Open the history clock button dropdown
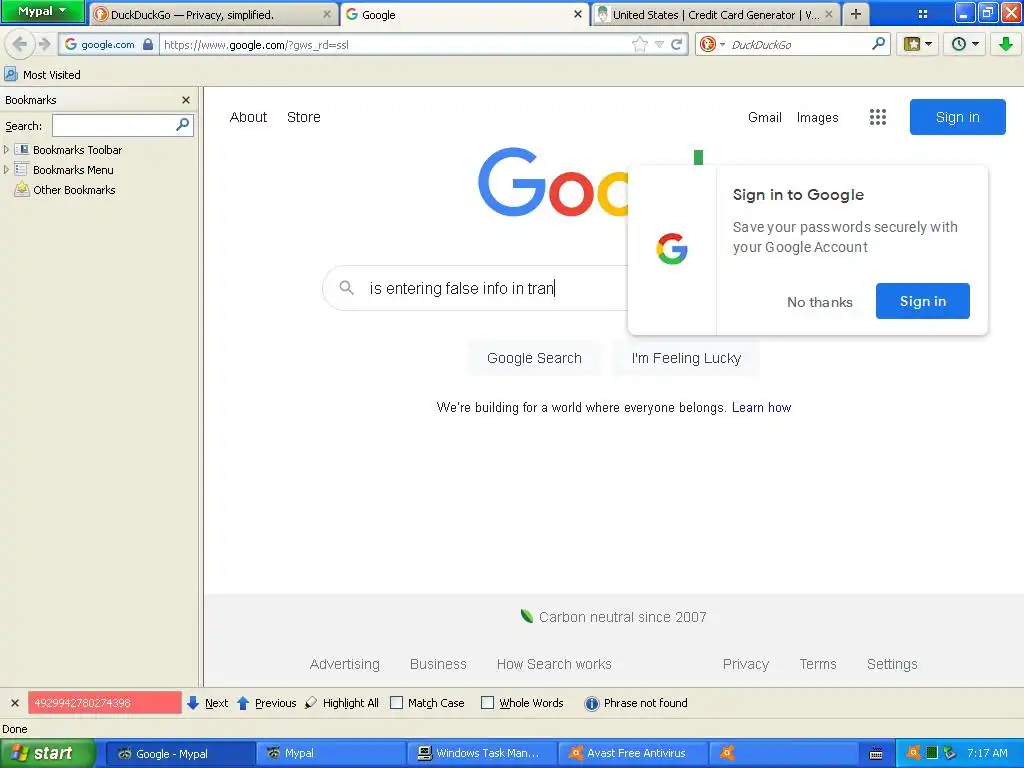Viewport: 1024px width, 768px height. [965, 44]
